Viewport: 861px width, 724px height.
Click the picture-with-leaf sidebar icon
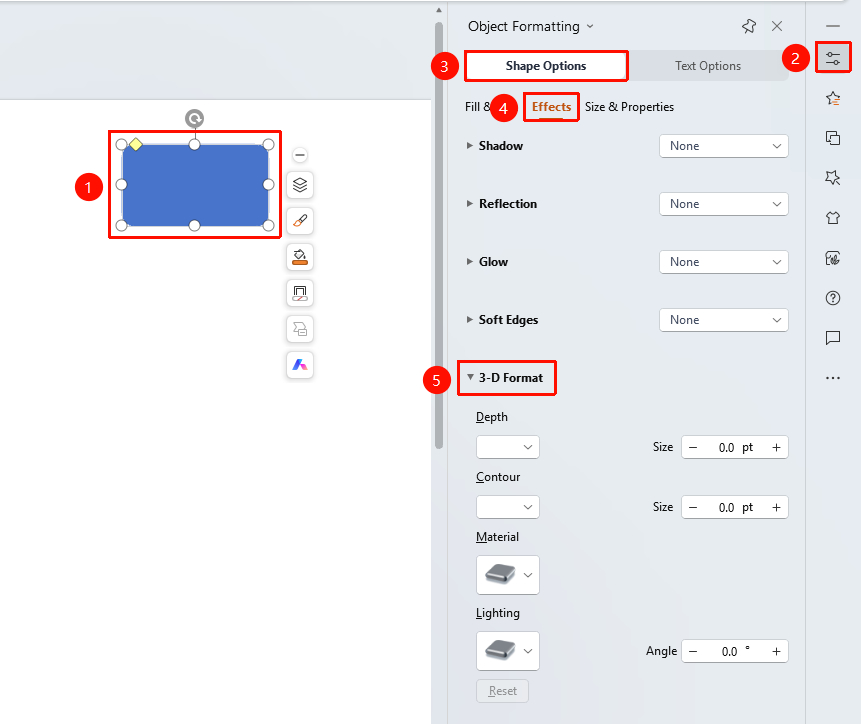[x=833, y=258]
